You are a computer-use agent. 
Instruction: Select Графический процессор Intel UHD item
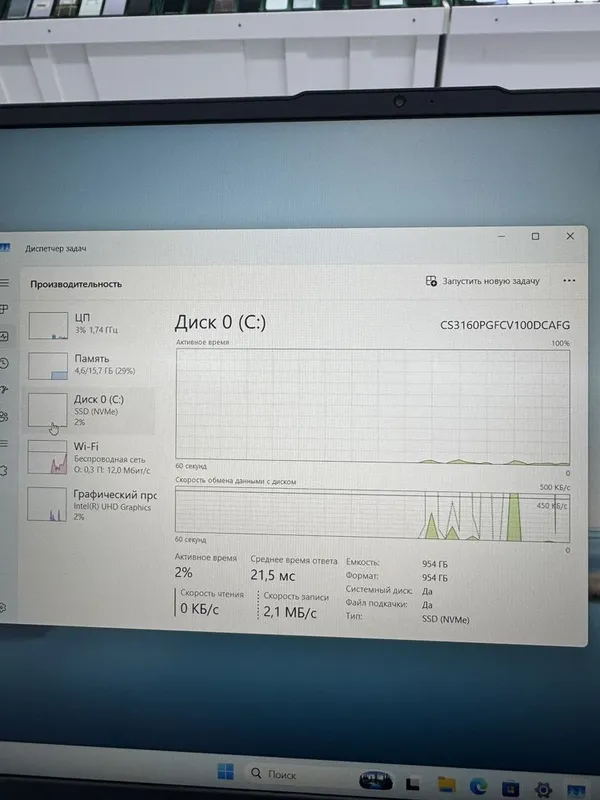(91, 504)
